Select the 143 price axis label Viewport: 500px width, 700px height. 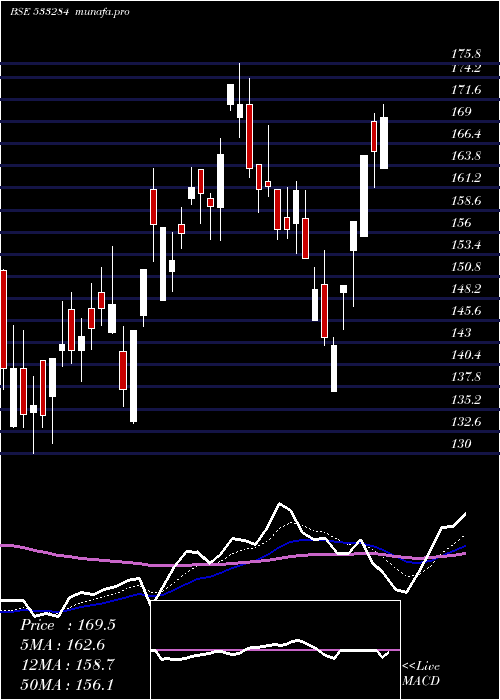(462, 333)
